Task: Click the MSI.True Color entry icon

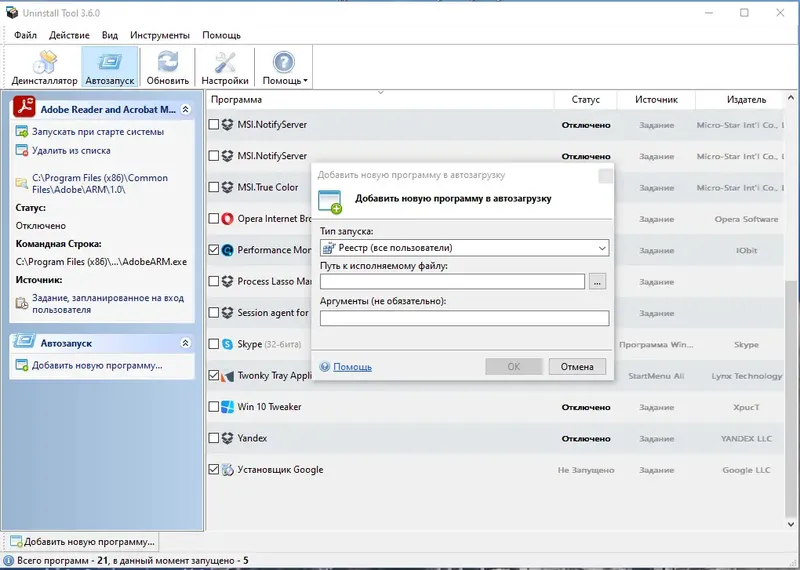Action: click(x=228, y=187)
